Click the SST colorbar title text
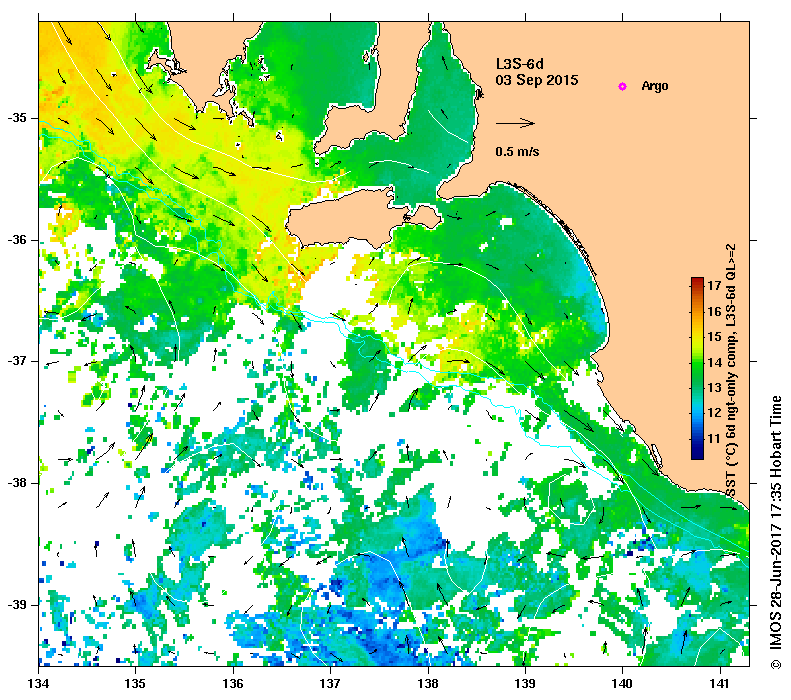The width and height of the screenshot is (791, 700). tap(730, 370)
